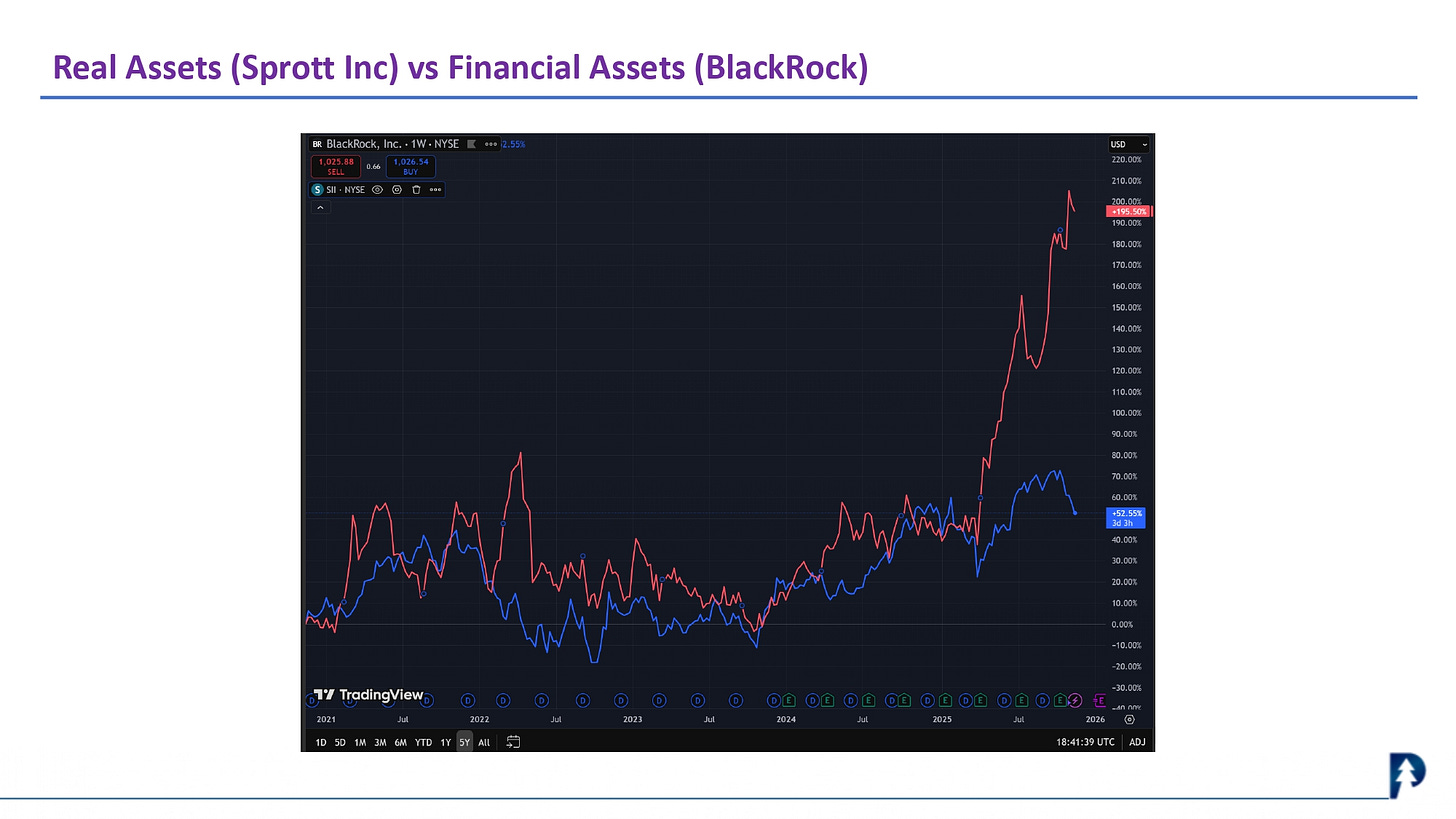Viewport: 1456px width, 819px height.
Task: Open the go-to-date calendar icon
Action: coord(513,742)
